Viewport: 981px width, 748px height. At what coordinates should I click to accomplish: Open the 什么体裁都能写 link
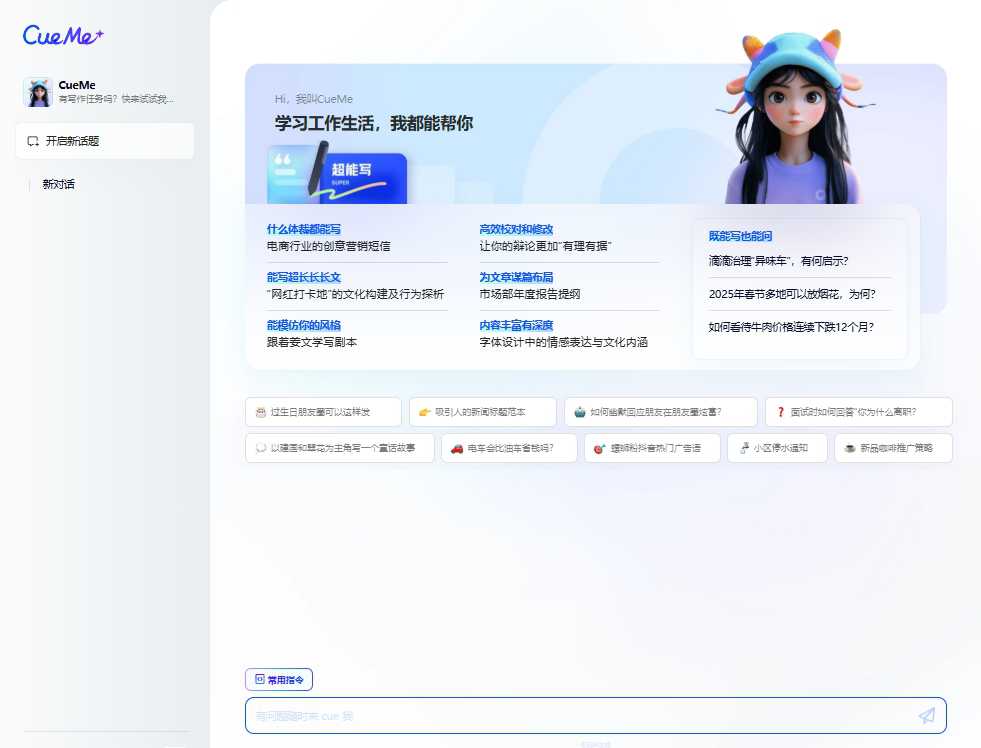point(305,228)
